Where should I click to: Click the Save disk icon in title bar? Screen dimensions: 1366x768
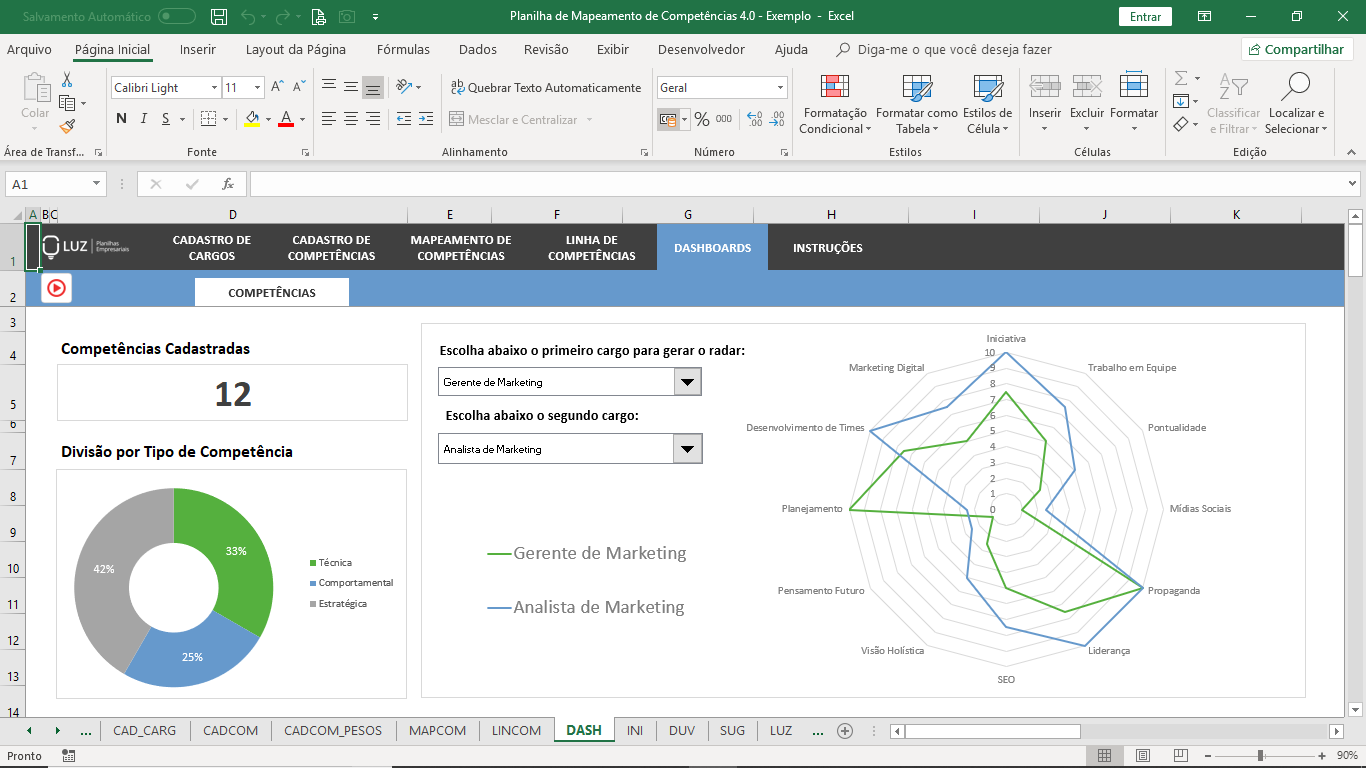click(x=219, y=17)
